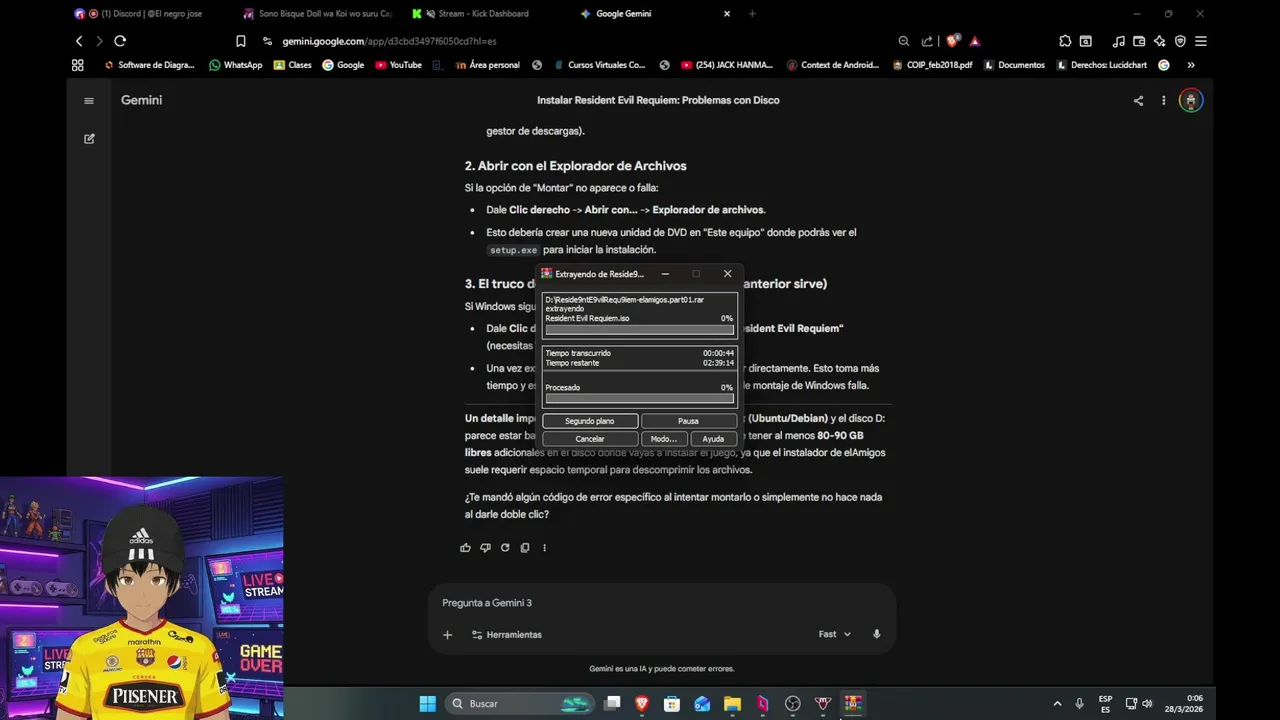1280x720 pixels.
Task: Click the Resident Evil Requiem.iso progress bar
Action: tap(639, 330)
